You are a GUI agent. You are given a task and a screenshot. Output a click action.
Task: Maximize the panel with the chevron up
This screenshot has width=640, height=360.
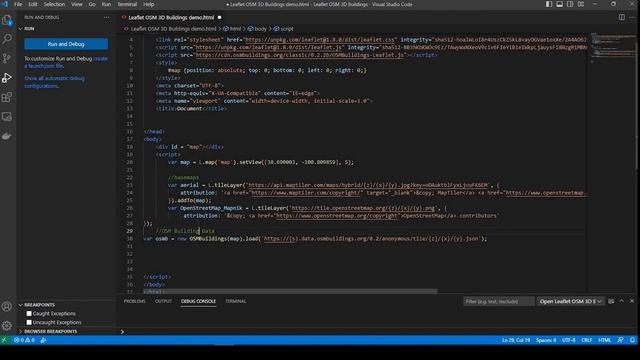tap(622, 301)
